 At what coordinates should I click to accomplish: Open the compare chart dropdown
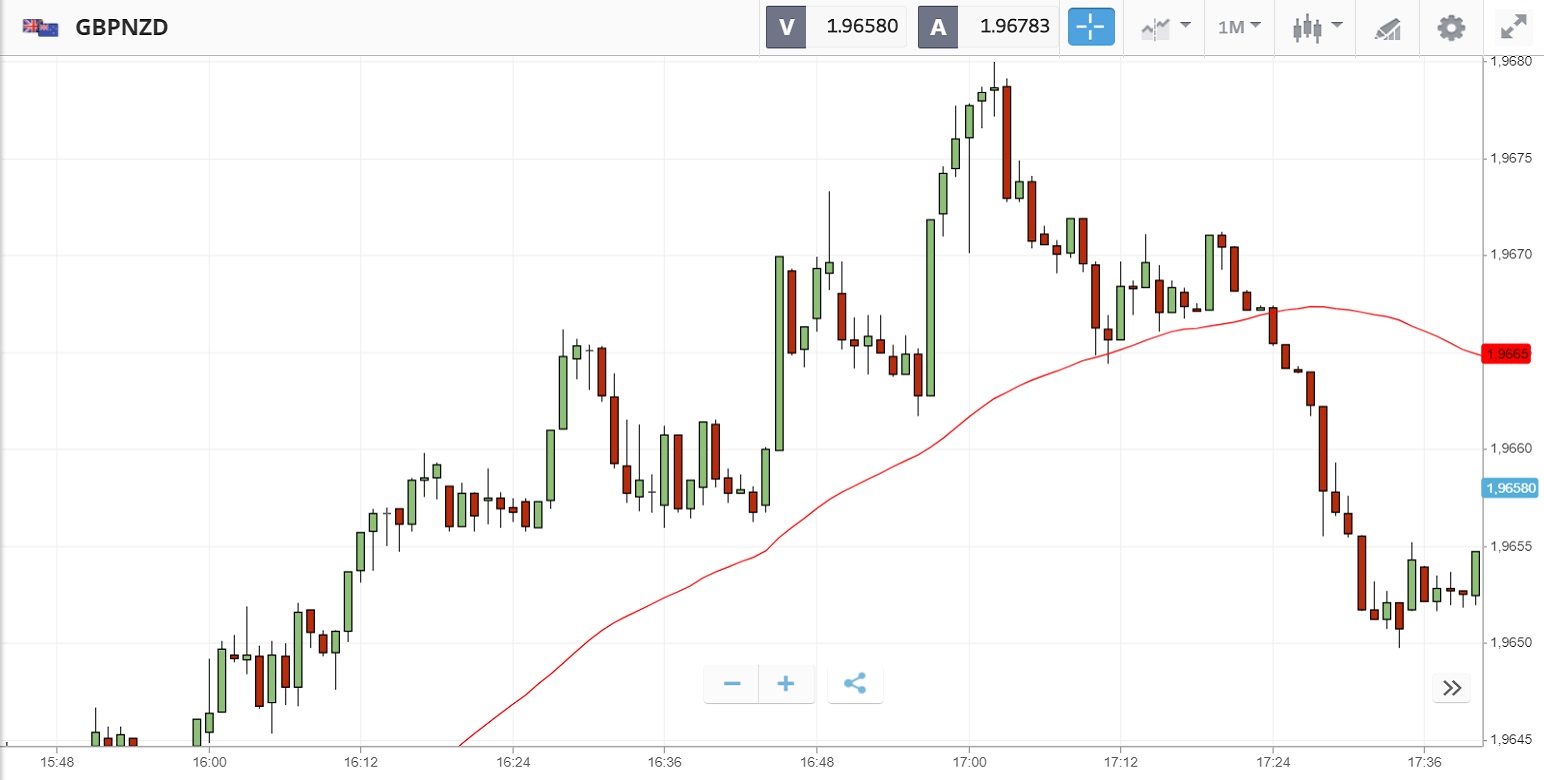tap(1166, 27)
